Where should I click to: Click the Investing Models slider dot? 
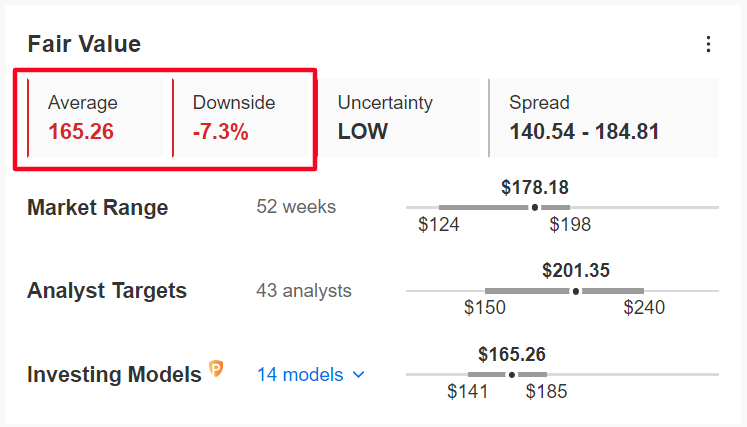click(512, 375)
